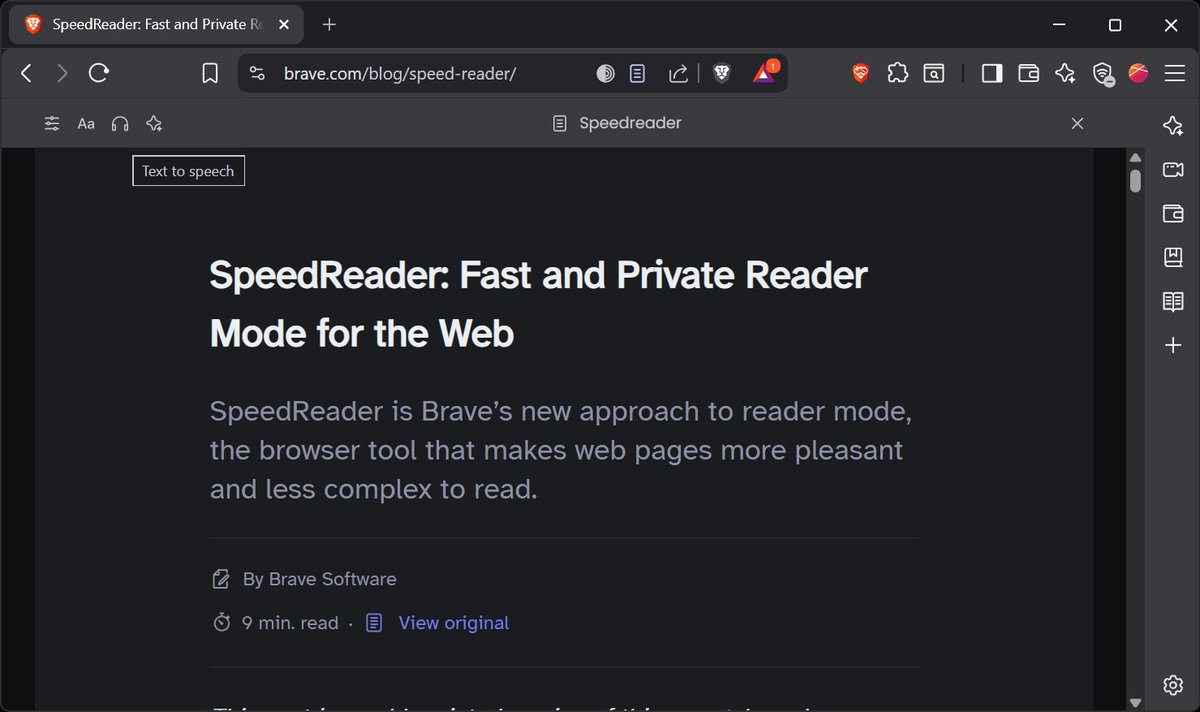
Task: Open Leo AI from the toolbar
Action: click(x=1065, y=72)
